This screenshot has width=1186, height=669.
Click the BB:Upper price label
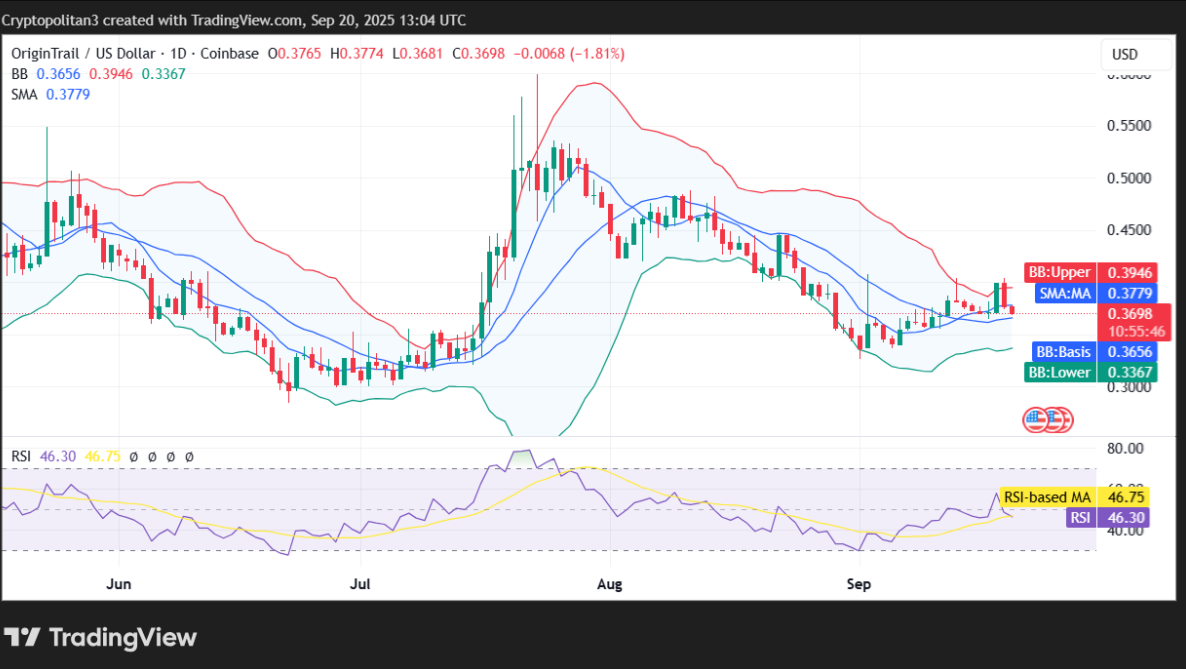click(x=1060, y=271)
